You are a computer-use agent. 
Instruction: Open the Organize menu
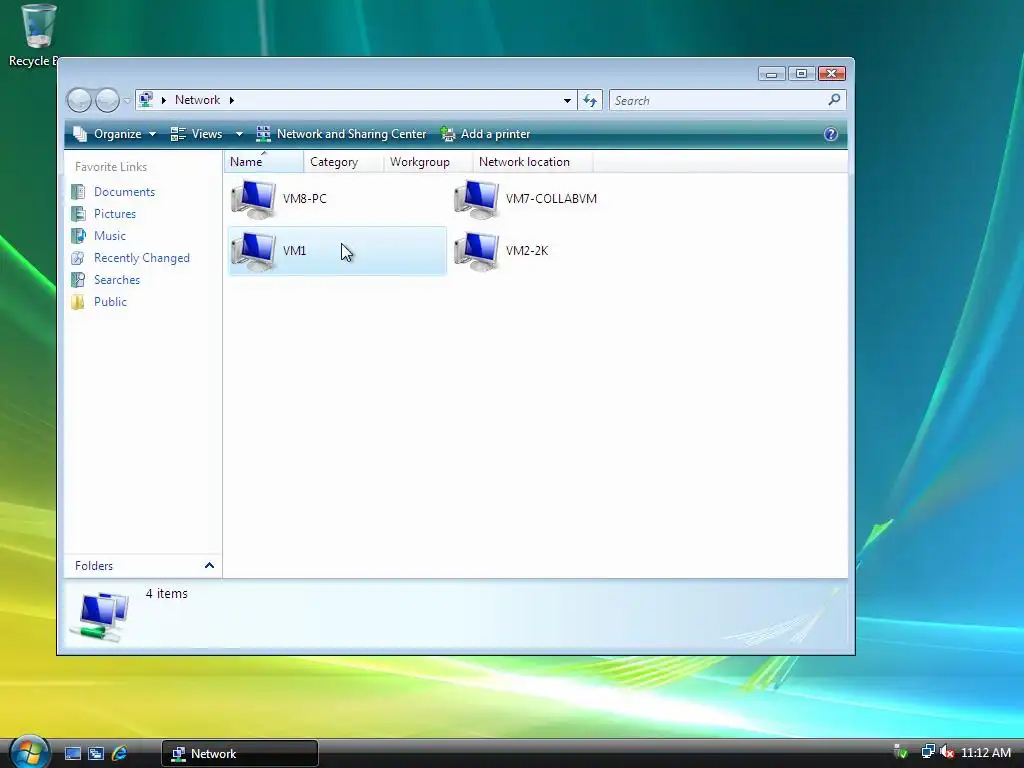115,134
